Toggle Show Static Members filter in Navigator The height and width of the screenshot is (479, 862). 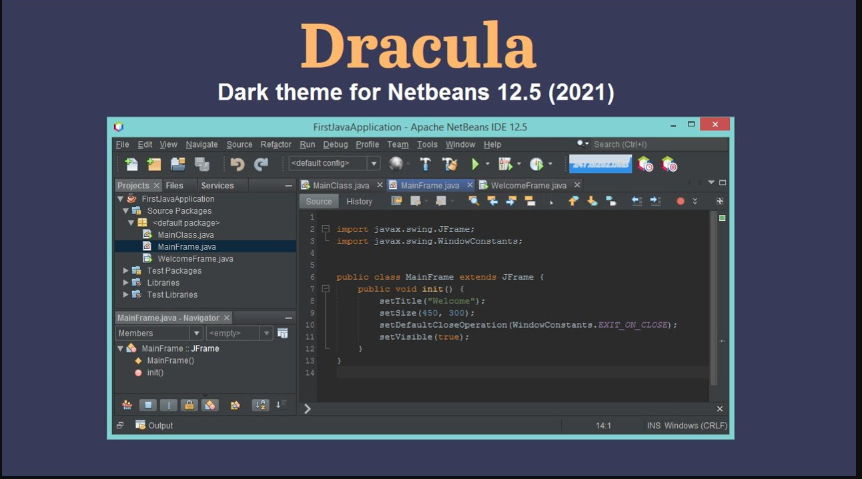tap(168, 405)
